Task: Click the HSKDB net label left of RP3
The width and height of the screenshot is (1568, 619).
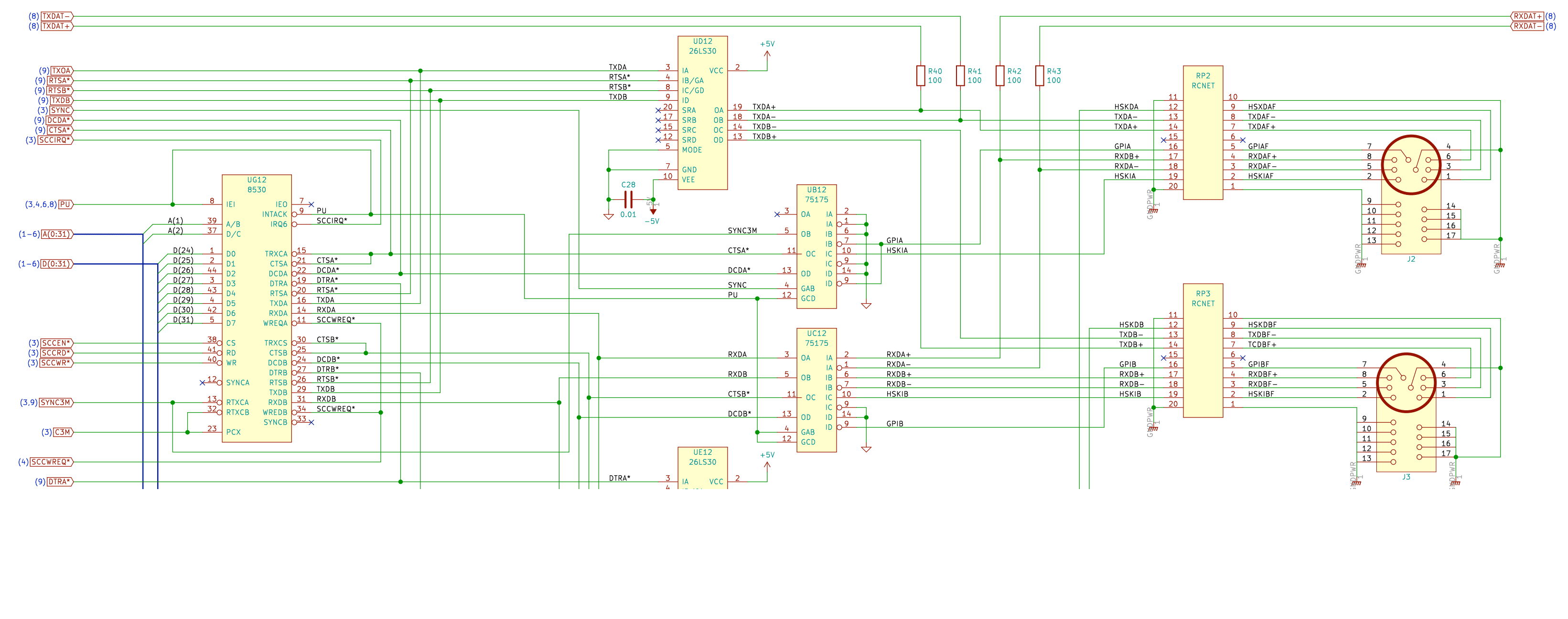Action: 1131,325
